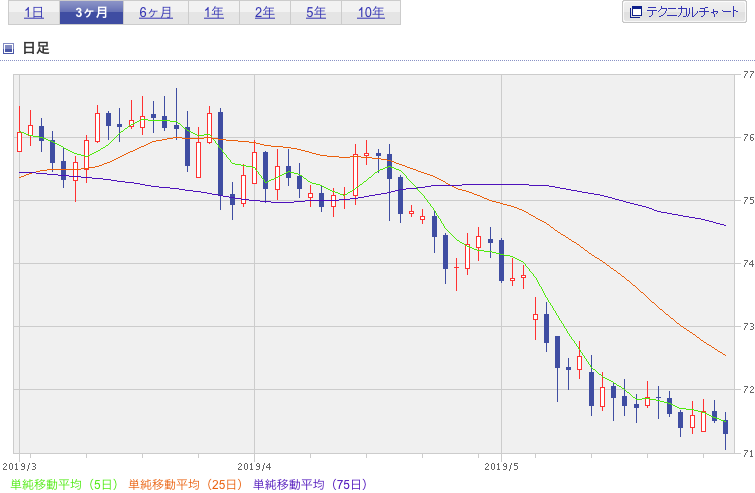Open the 10年 chart tab
The height and width of the screenshot is (493, 755).
click(x=371, y=13)
